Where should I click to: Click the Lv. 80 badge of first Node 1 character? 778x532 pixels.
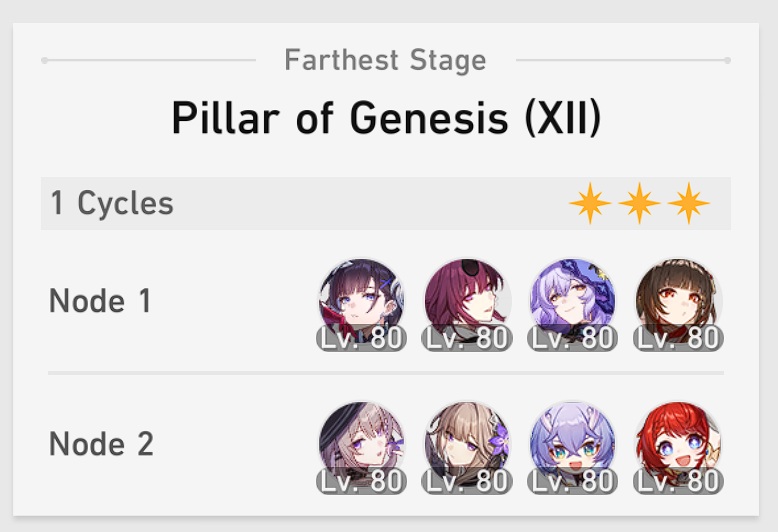coord(362,338)
